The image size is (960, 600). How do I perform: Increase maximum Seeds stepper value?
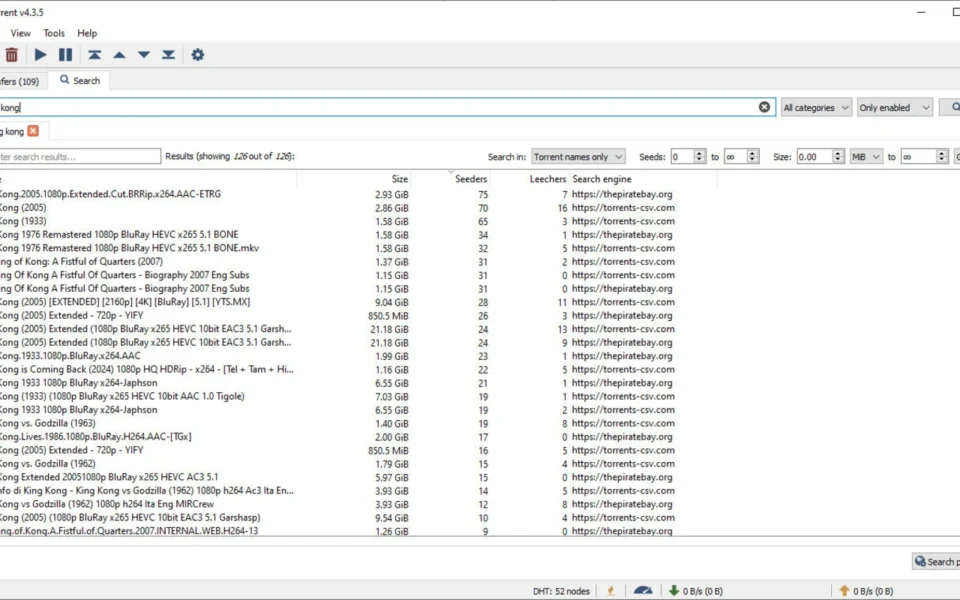[752, 153]
